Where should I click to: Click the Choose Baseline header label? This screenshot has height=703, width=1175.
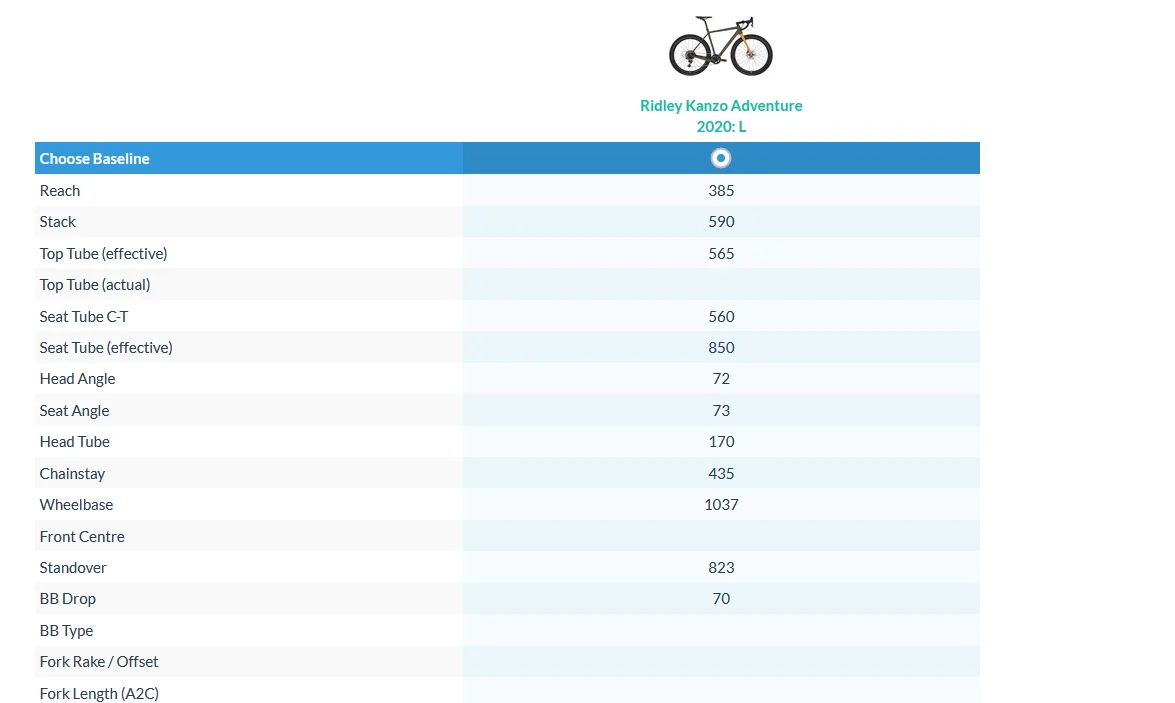(x=94, y=159)
